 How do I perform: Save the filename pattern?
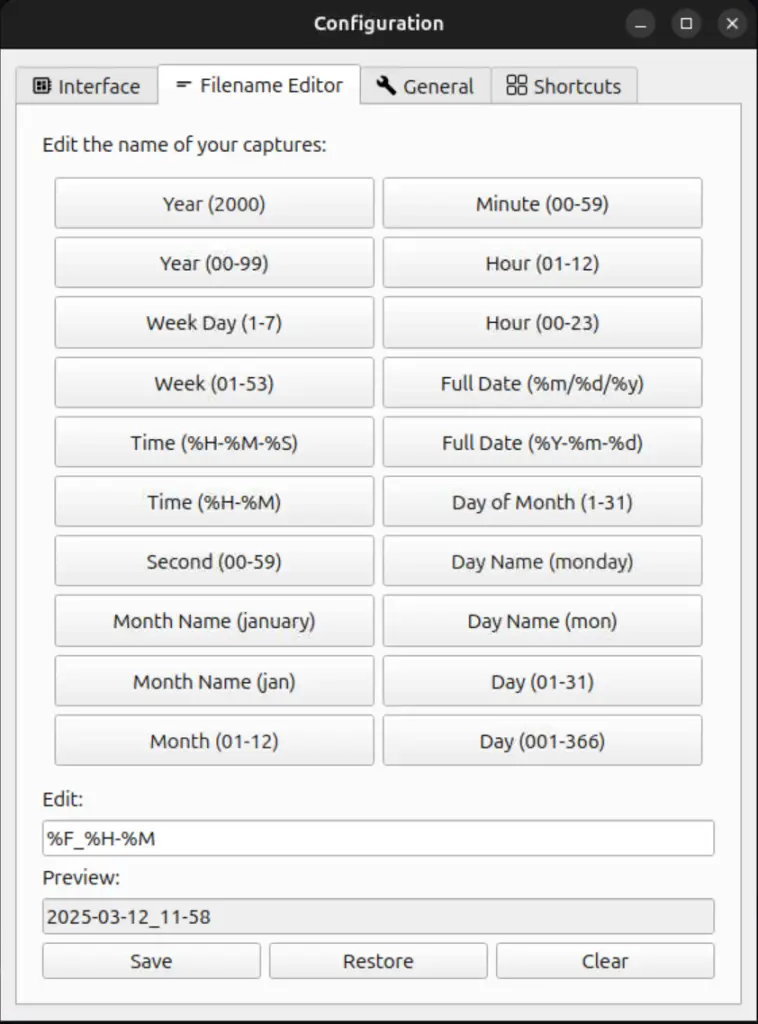[x=151, y=961]
